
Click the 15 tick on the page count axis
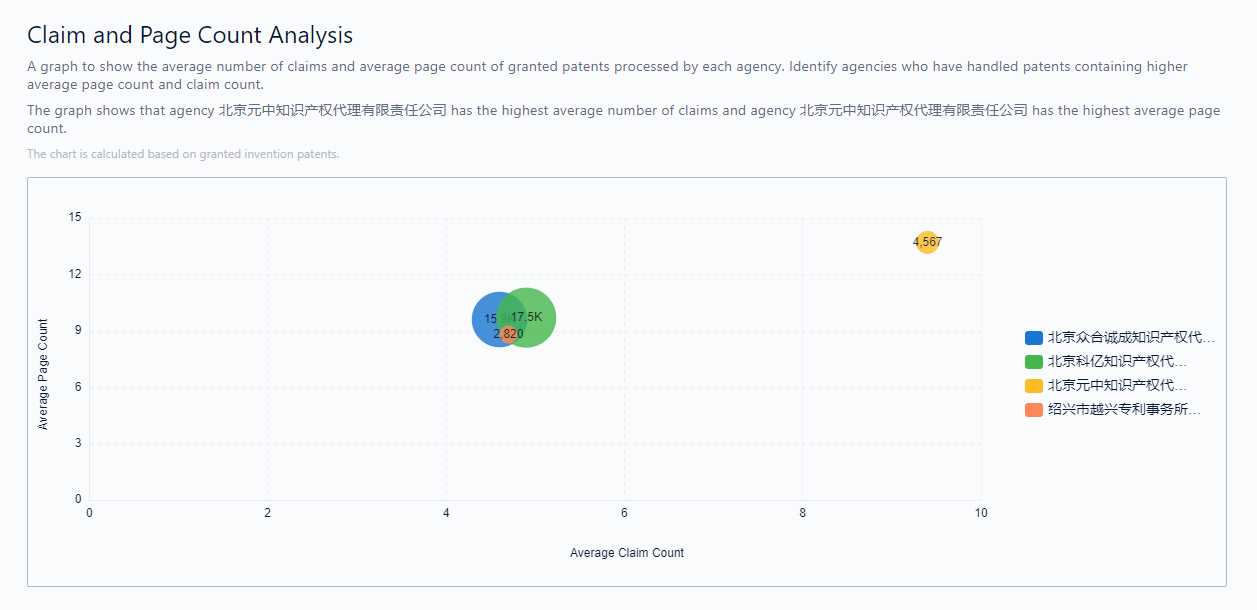[75, 218]
